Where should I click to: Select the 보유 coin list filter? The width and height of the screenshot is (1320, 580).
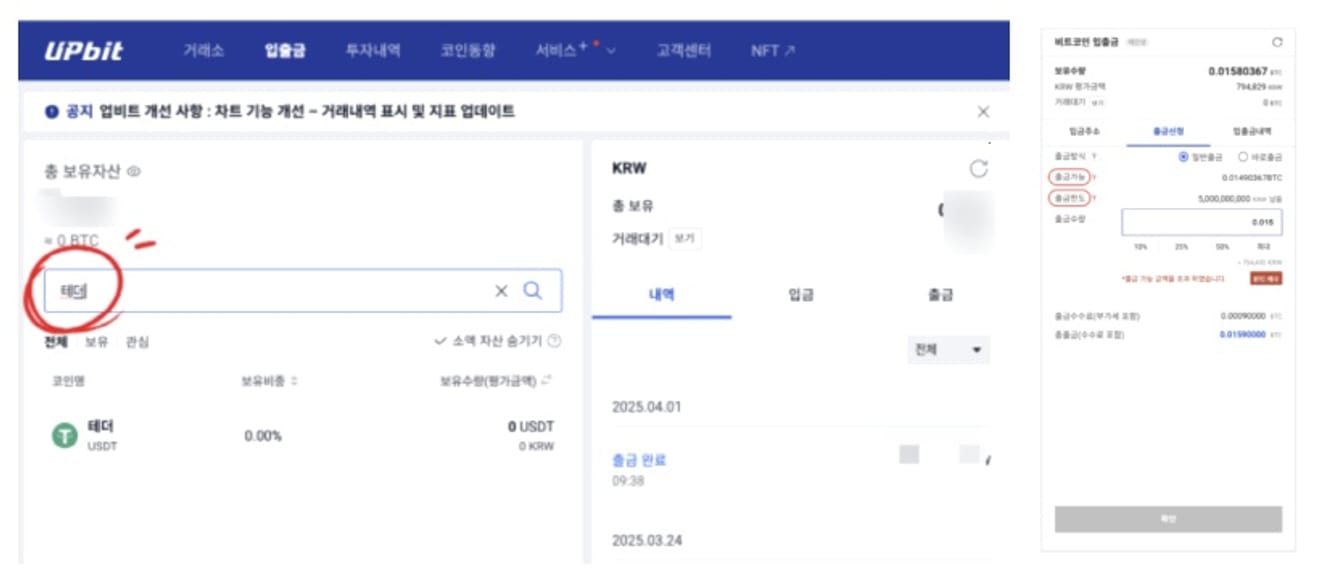96,341
